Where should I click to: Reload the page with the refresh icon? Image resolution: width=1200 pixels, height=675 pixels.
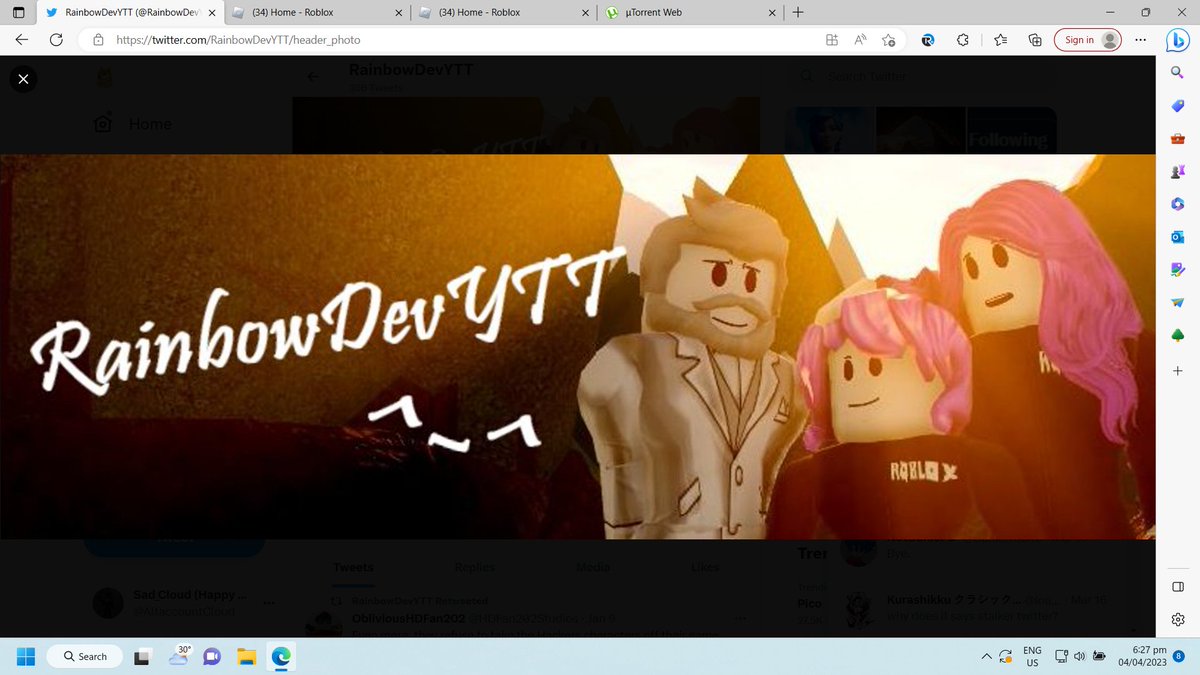pos(57,40)
